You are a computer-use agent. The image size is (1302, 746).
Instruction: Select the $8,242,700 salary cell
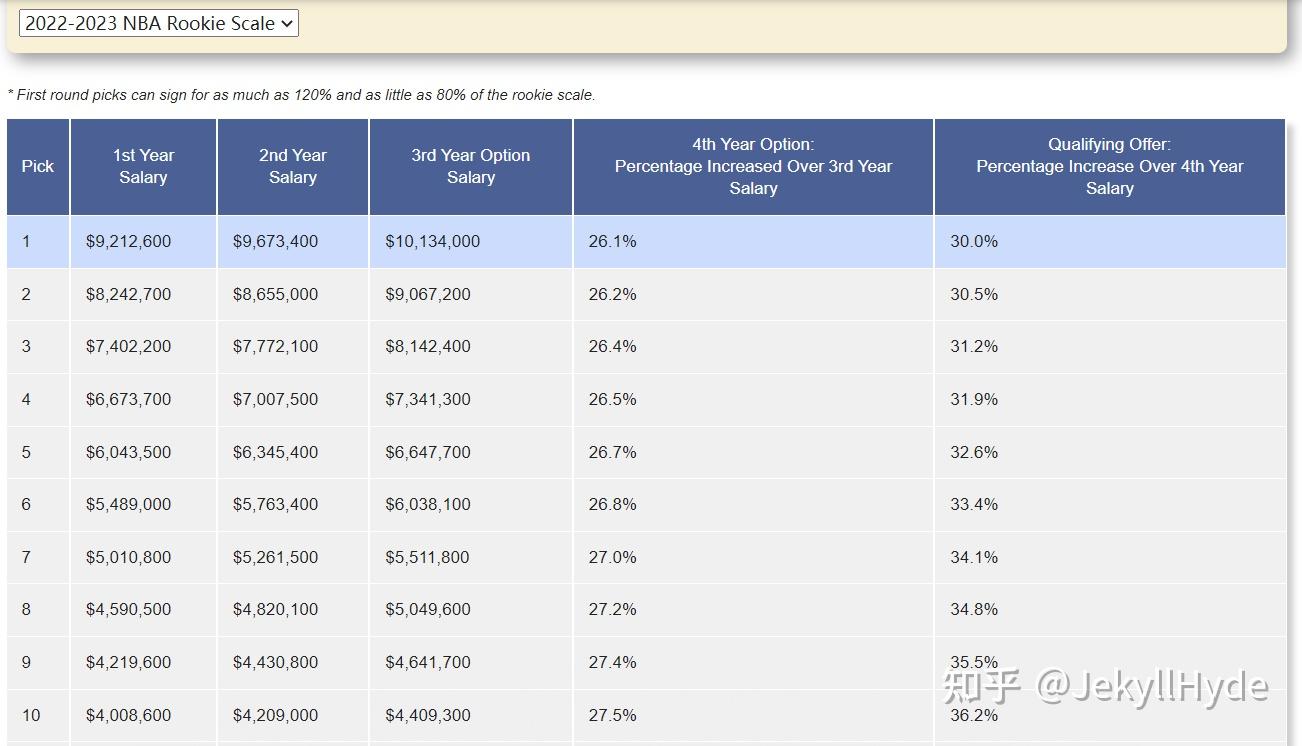(x=143, y=294)
